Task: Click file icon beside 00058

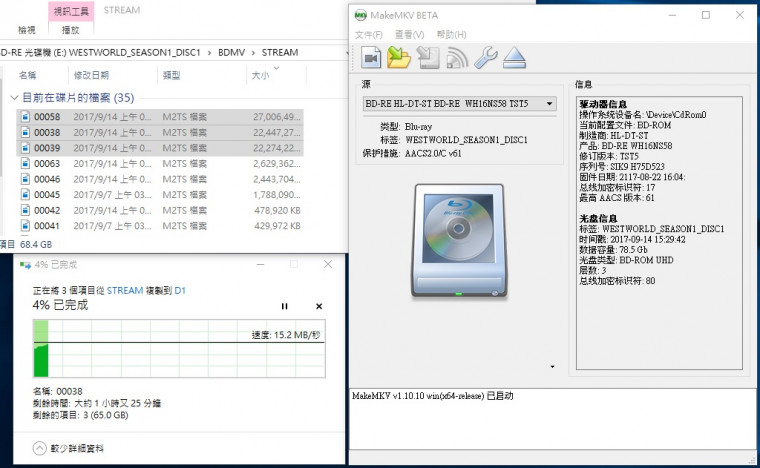Action: 25,117
